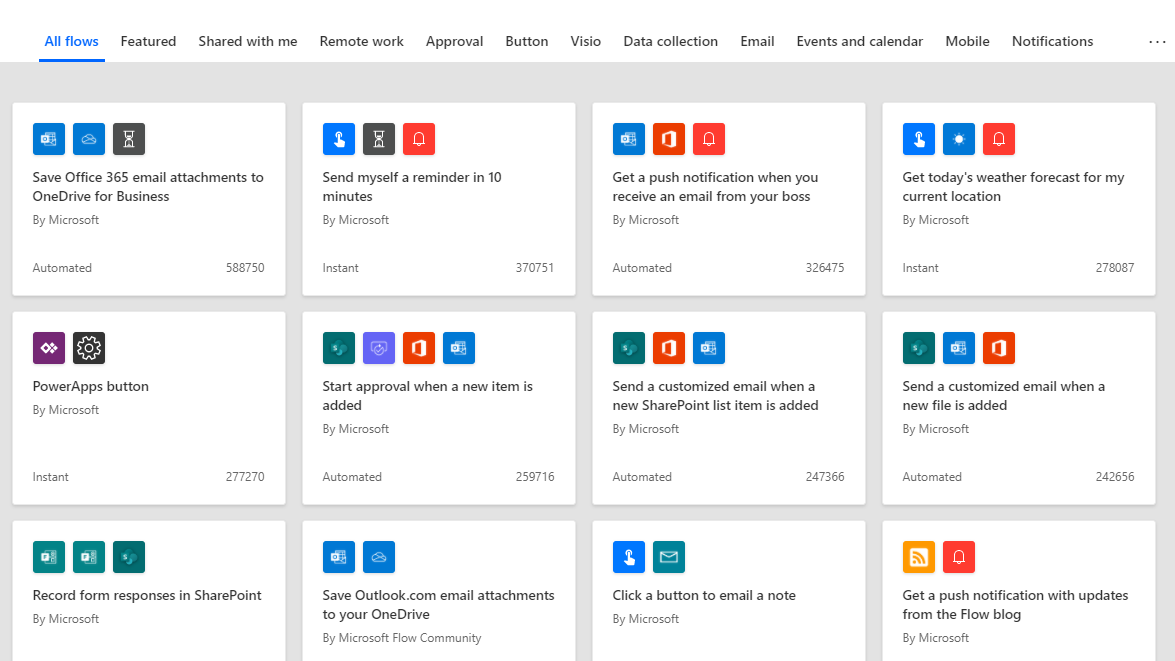Click the Approvals icon in the Start approval card

pyautogui.click(x=379, y=348)
